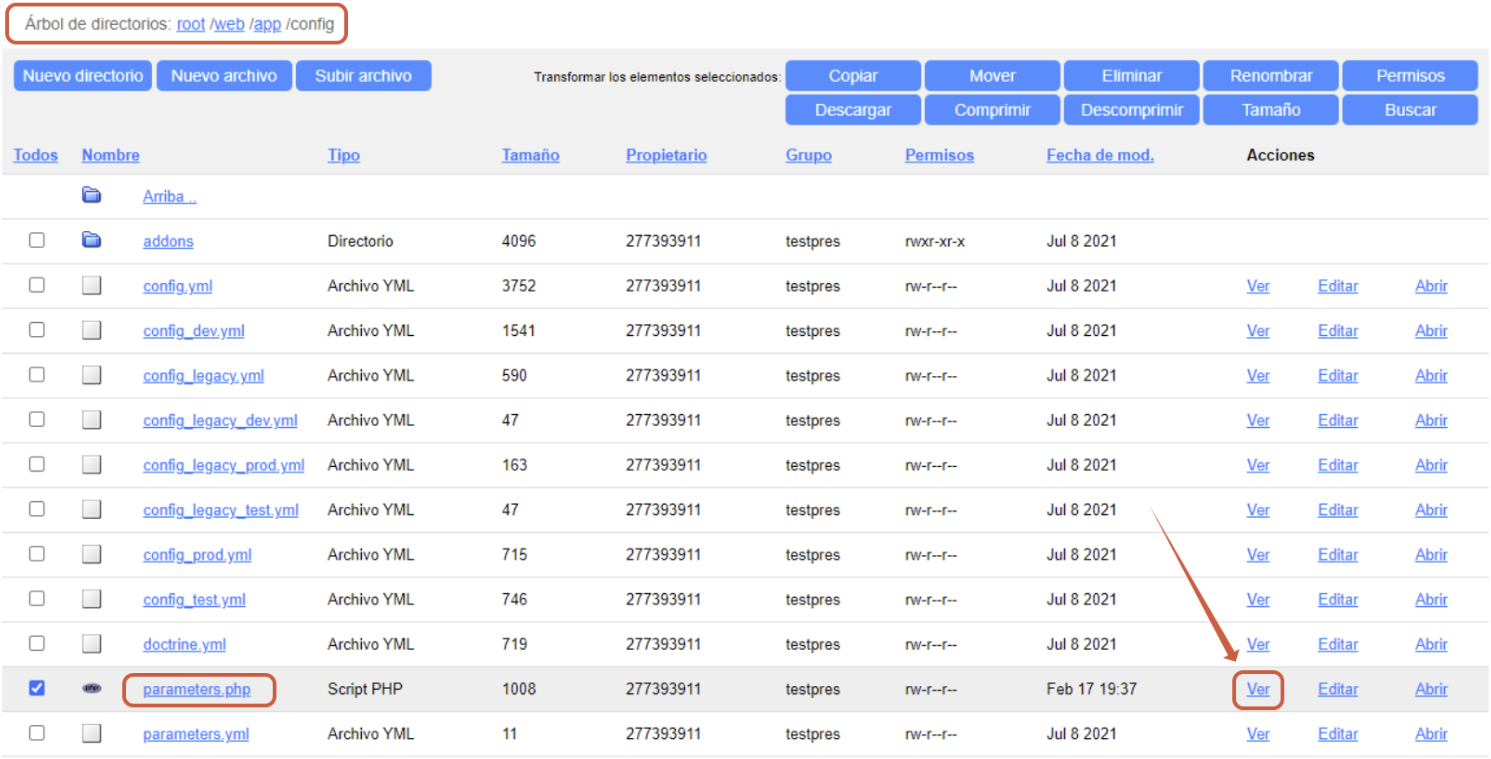1491x759 pixels.
Task: Click the folder icon next to Arriba ..
Action: (x=92, y=195)
